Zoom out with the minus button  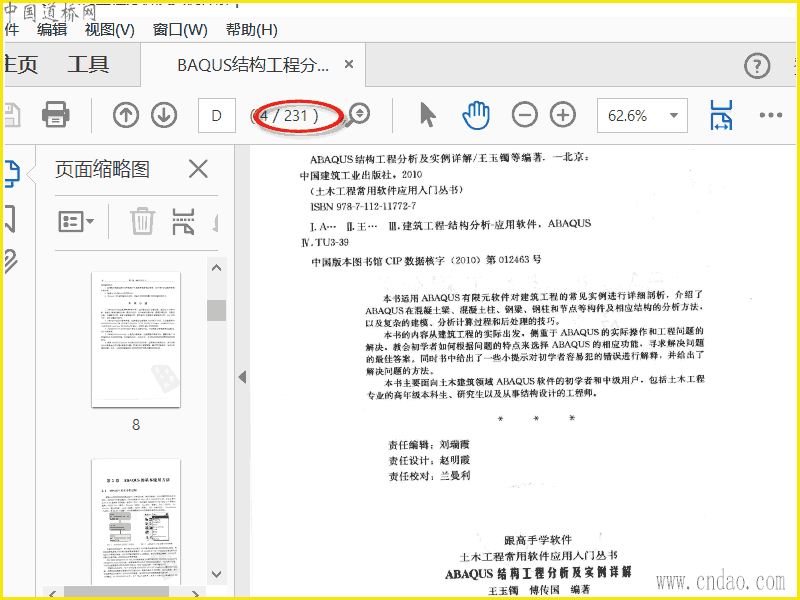click(524, 115)
